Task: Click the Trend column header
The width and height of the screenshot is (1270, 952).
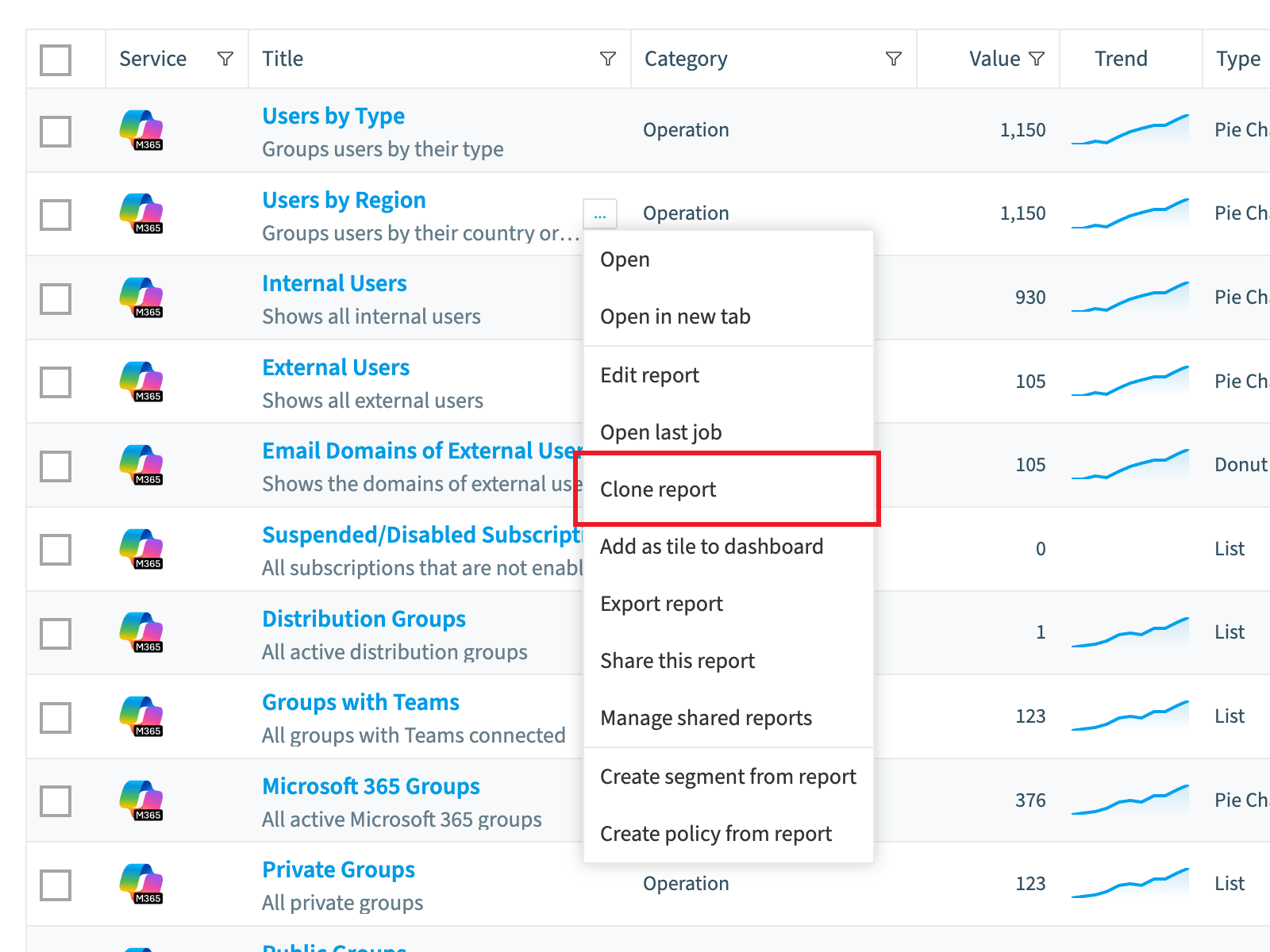Action: point(1121,59)
